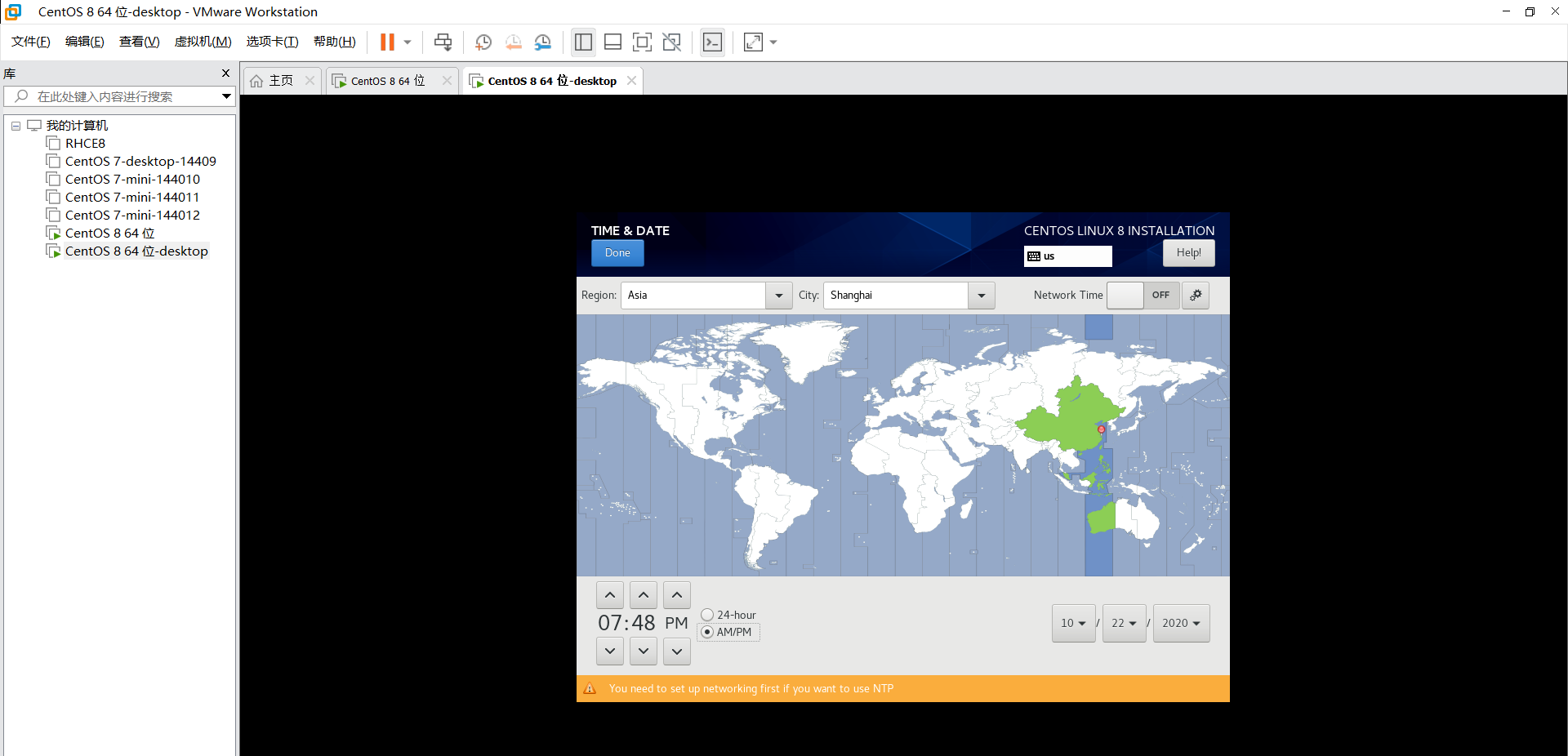Select CentOS 7-mini-144011 VM

[x=132, y=198]
